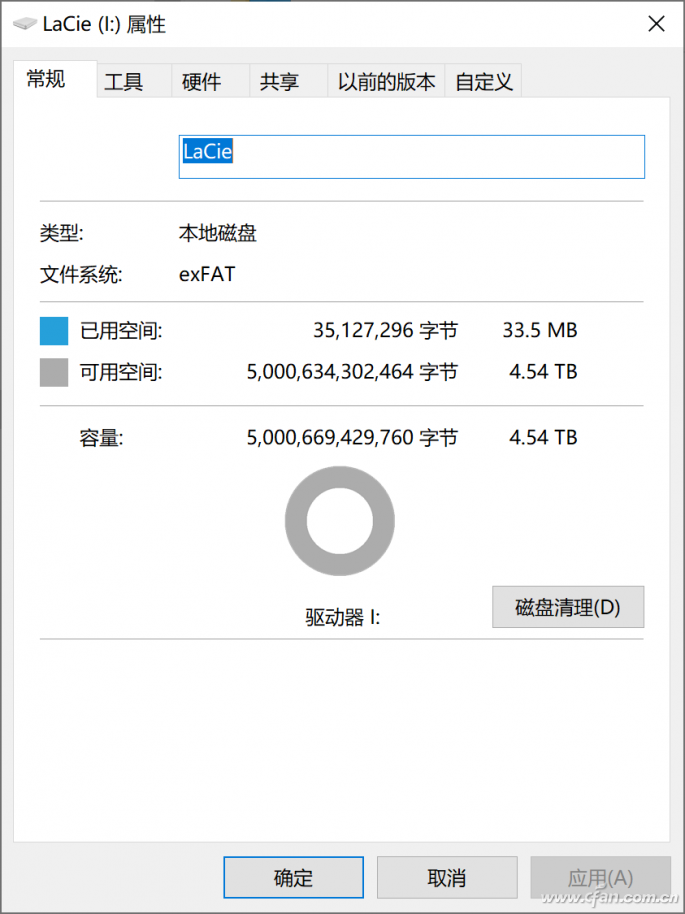Viewport: 685px width, 914px height.
Task: Switch to the 常规 tab
Action: click(x=55, y=79)
